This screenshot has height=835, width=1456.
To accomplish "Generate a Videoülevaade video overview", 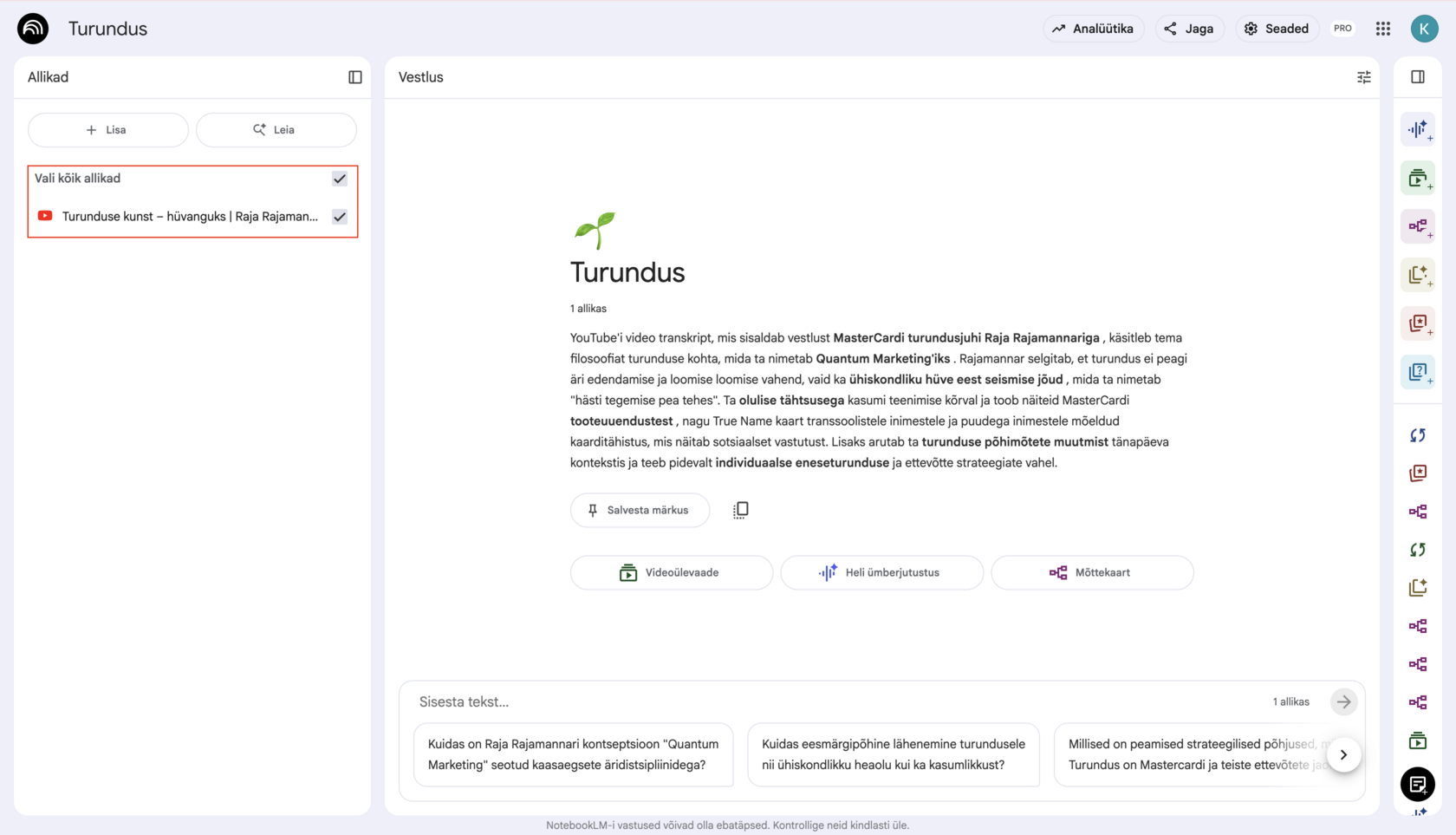I will pos(672,572).
